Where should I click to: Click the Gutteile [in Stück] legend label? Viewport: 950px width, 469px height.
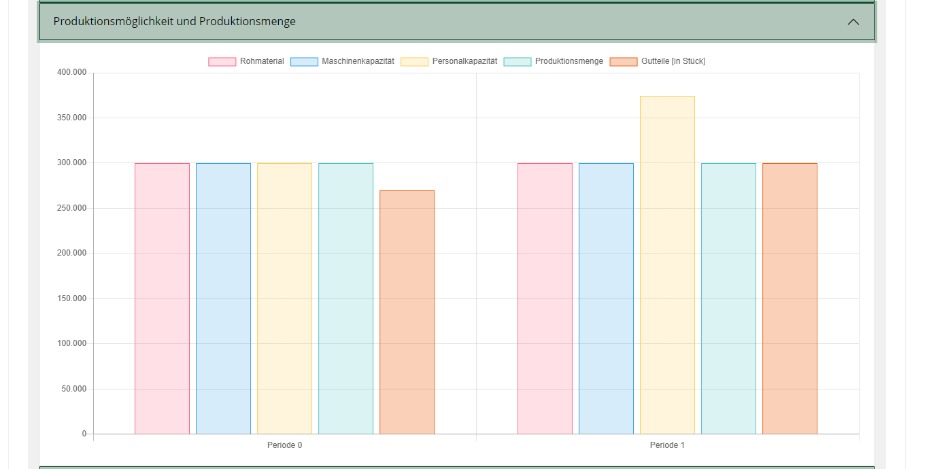(x=673, y=61)
